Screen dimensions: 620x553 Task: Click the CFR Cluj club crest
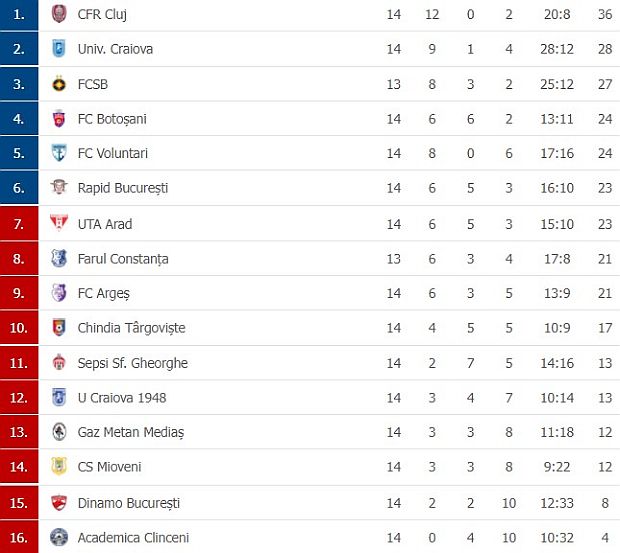(59, 14)
